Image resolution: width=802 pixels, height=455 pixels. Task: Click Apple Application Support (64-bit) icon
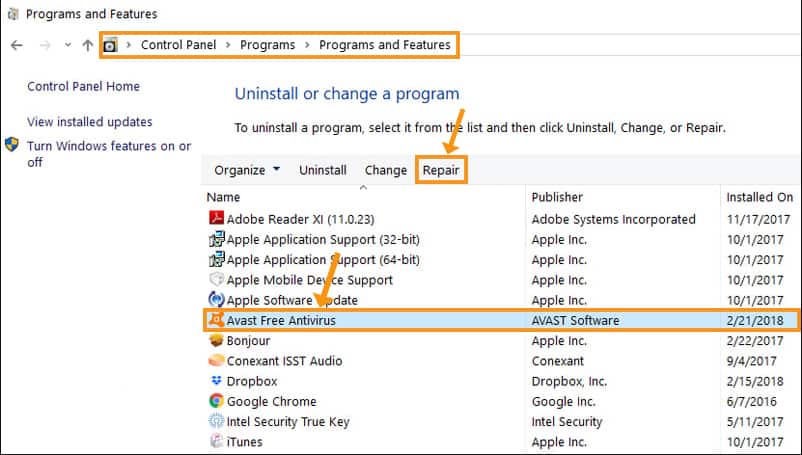point(216,259)
